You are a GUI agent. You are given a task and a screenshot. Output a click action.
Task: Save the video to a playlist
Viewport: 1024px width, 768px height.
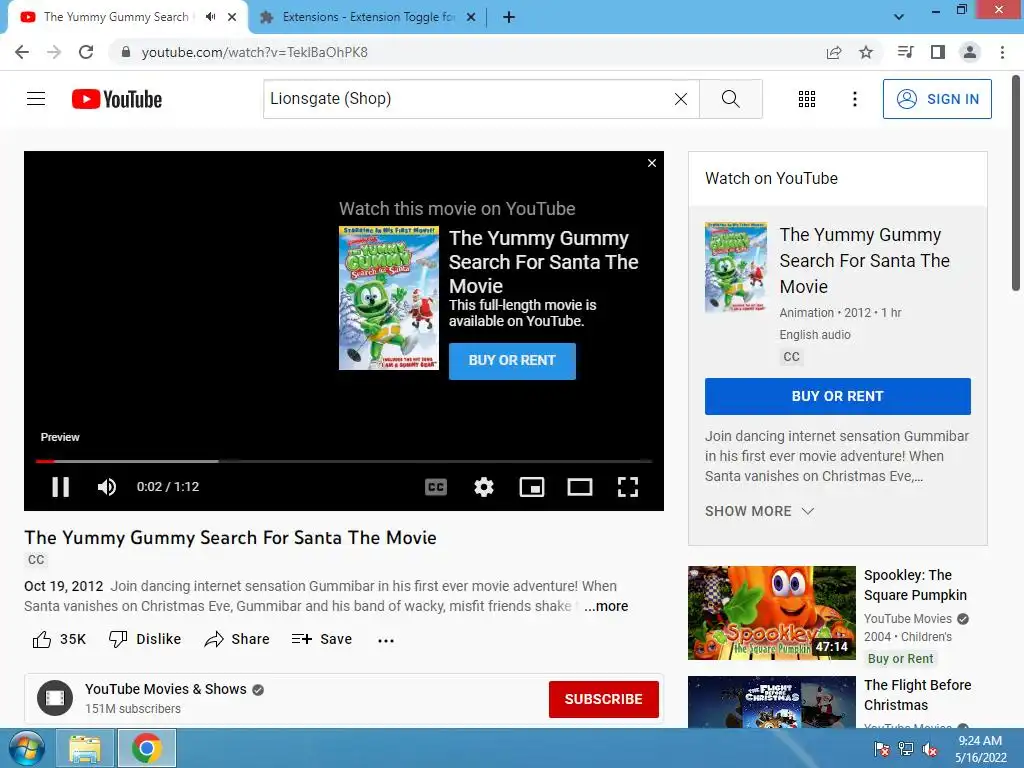click(x=322, y=639)
